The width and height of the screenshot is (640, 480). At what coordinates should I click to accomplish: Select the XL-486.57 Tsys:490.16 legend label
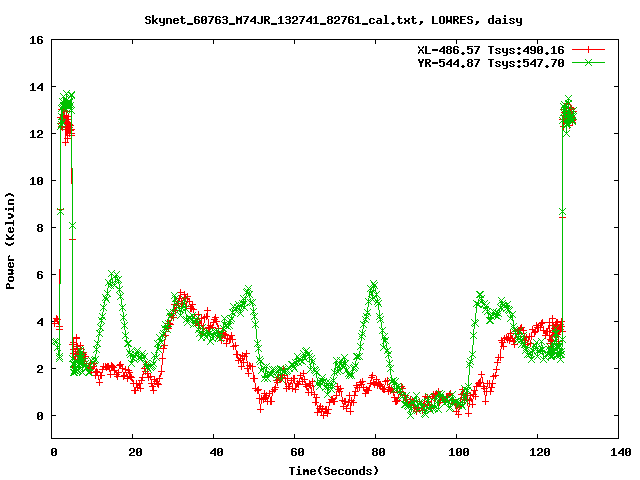pyautogui.click(x=491, y=50)
